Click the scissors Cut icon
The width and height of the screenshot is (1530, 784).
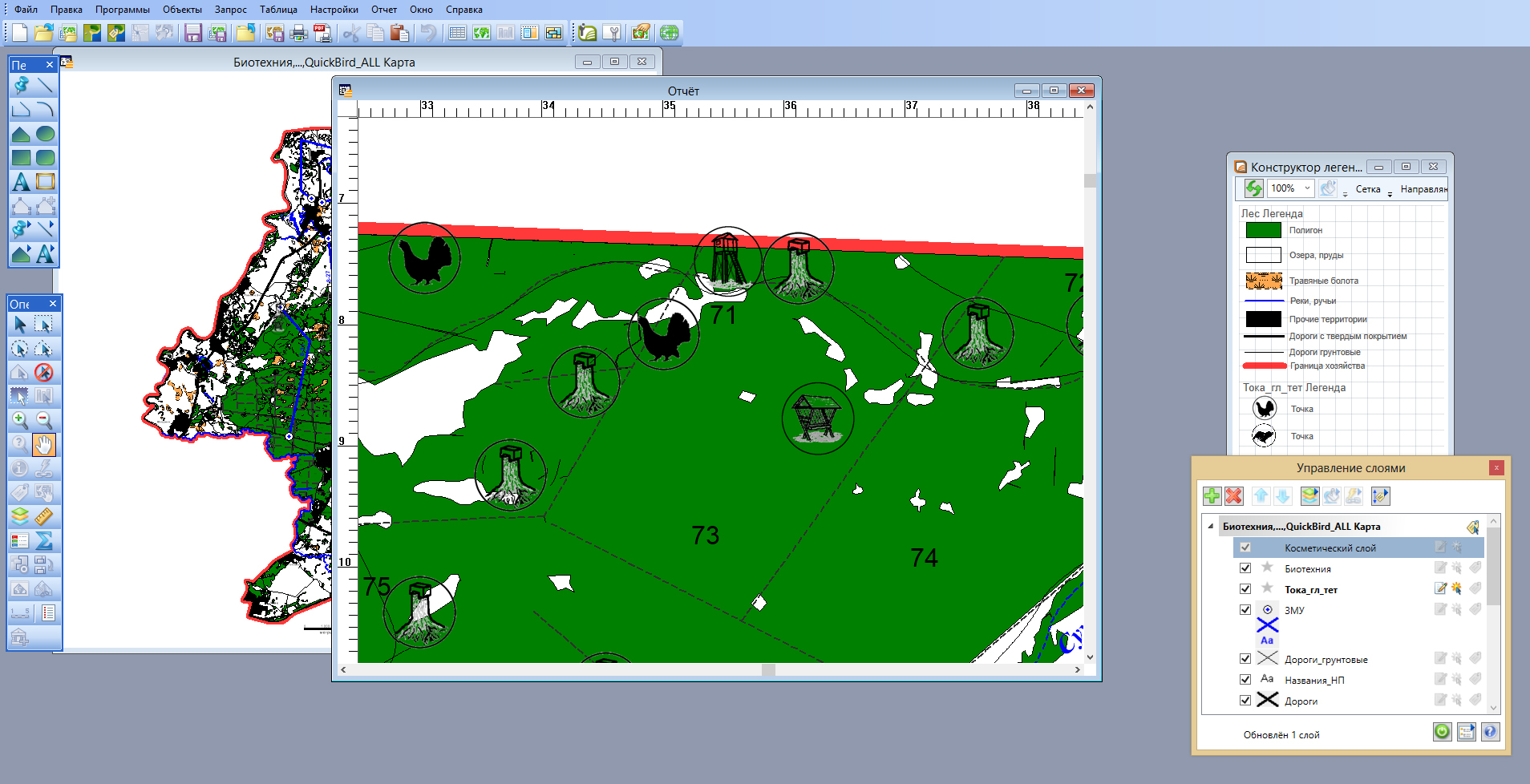(351, 33)
